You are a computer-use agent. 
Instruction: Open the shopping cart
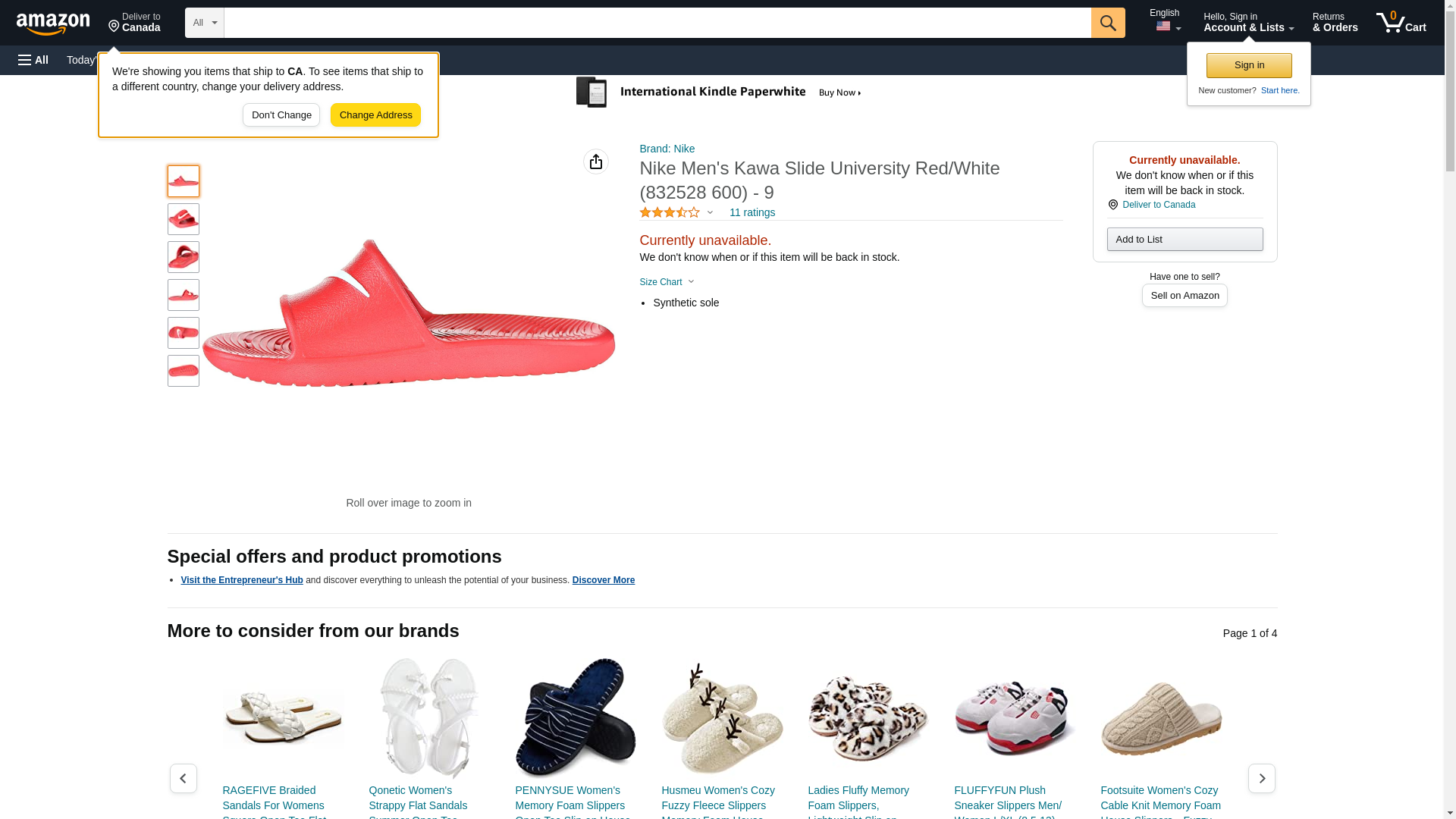1401,23
